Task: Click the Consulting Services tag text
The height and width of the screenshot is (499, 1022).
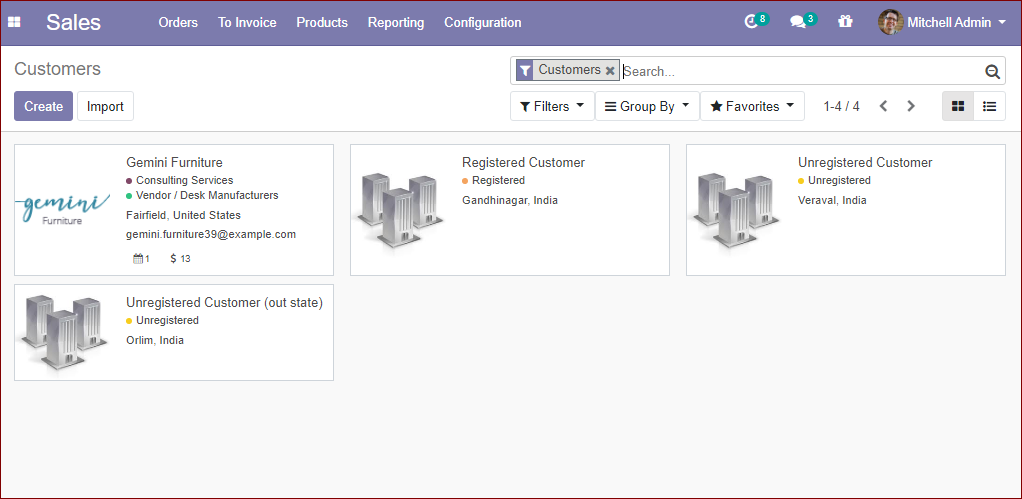Action: point(184,180)
